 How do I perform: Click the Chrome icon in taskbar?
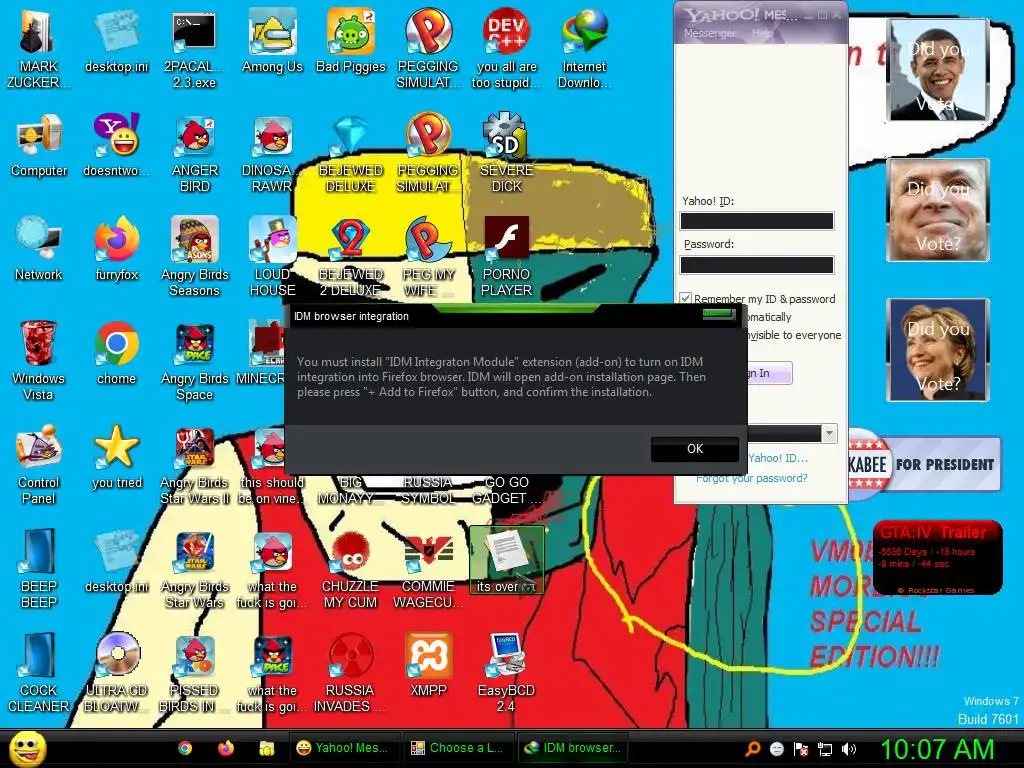pyautogui.click(x=185, y=748)
